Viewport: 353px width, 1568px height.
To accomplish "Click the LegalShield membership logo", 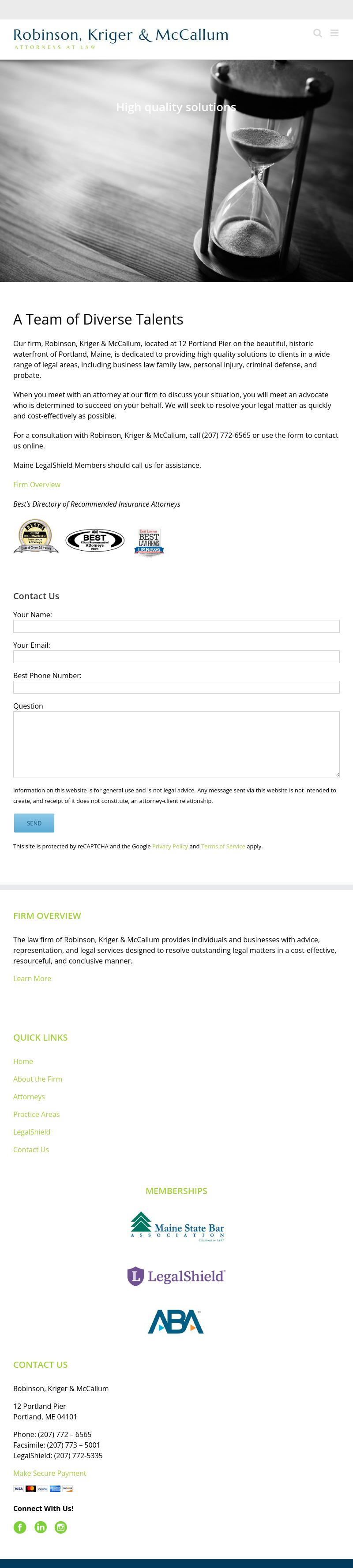I will [176, 1276].
